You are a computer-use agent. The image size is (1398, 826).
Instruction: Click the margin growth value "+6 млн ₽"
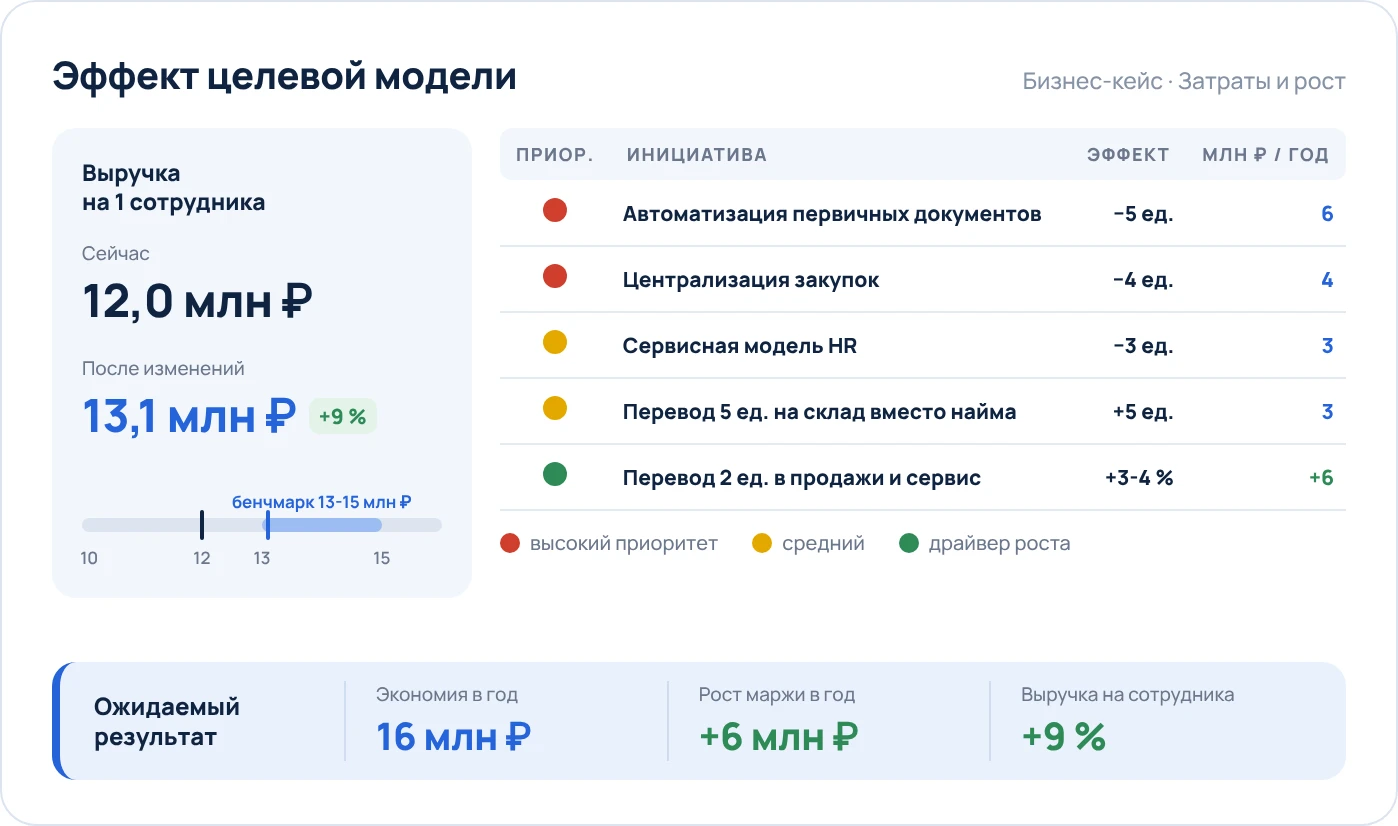[x=779, y=737]
